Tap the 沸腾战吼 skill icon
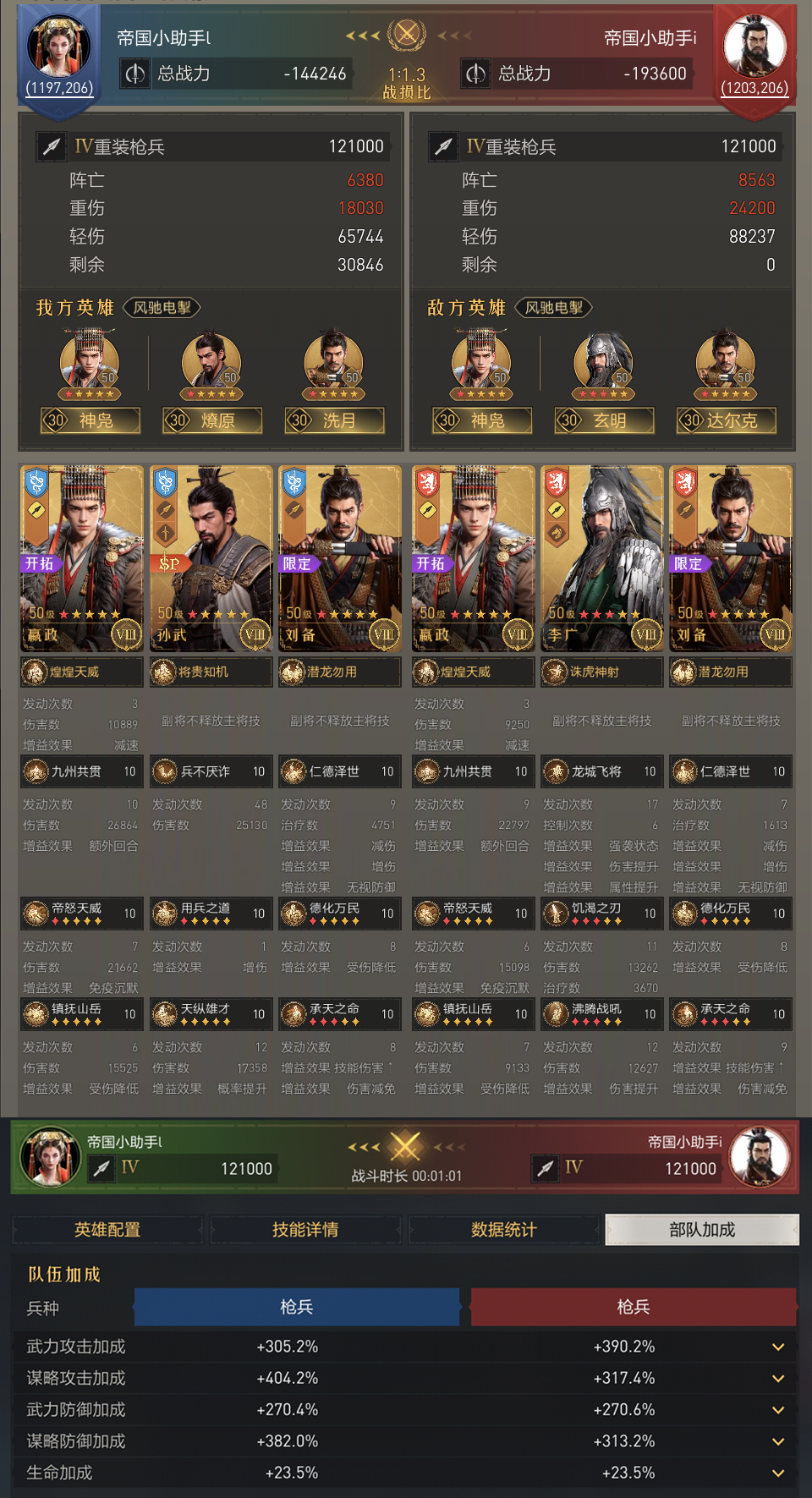This screenshot has width=812, height=1498. 555,1013
